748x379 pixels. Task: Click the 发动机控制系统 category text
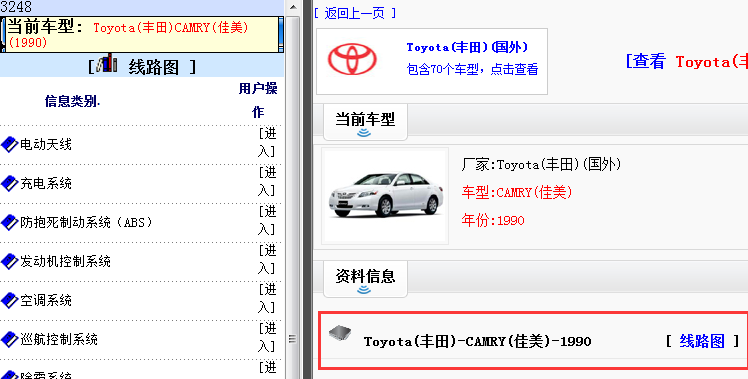coord(65,261)
